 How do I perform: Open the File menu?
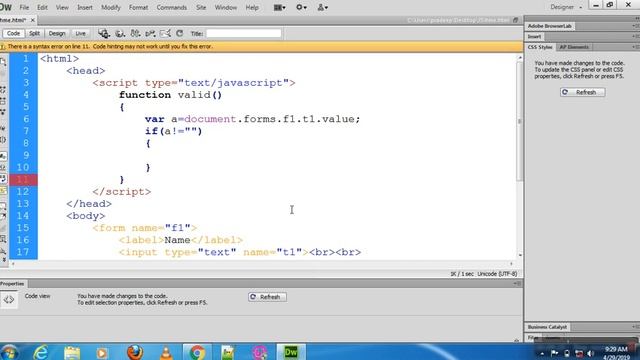24,7
